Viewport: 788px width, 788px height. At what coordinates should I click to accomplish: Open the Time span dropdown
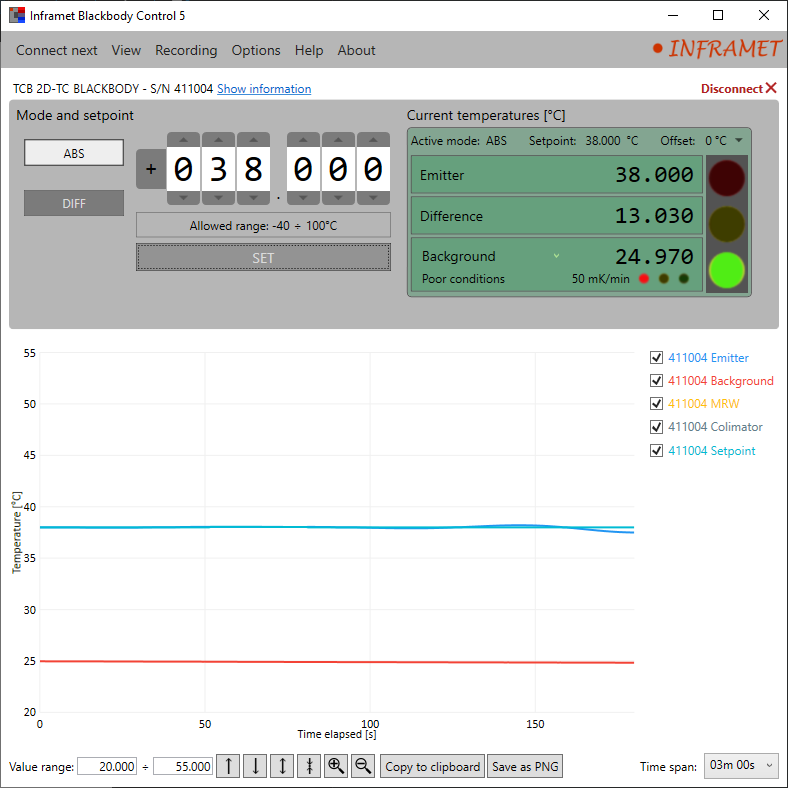[741, 765]
